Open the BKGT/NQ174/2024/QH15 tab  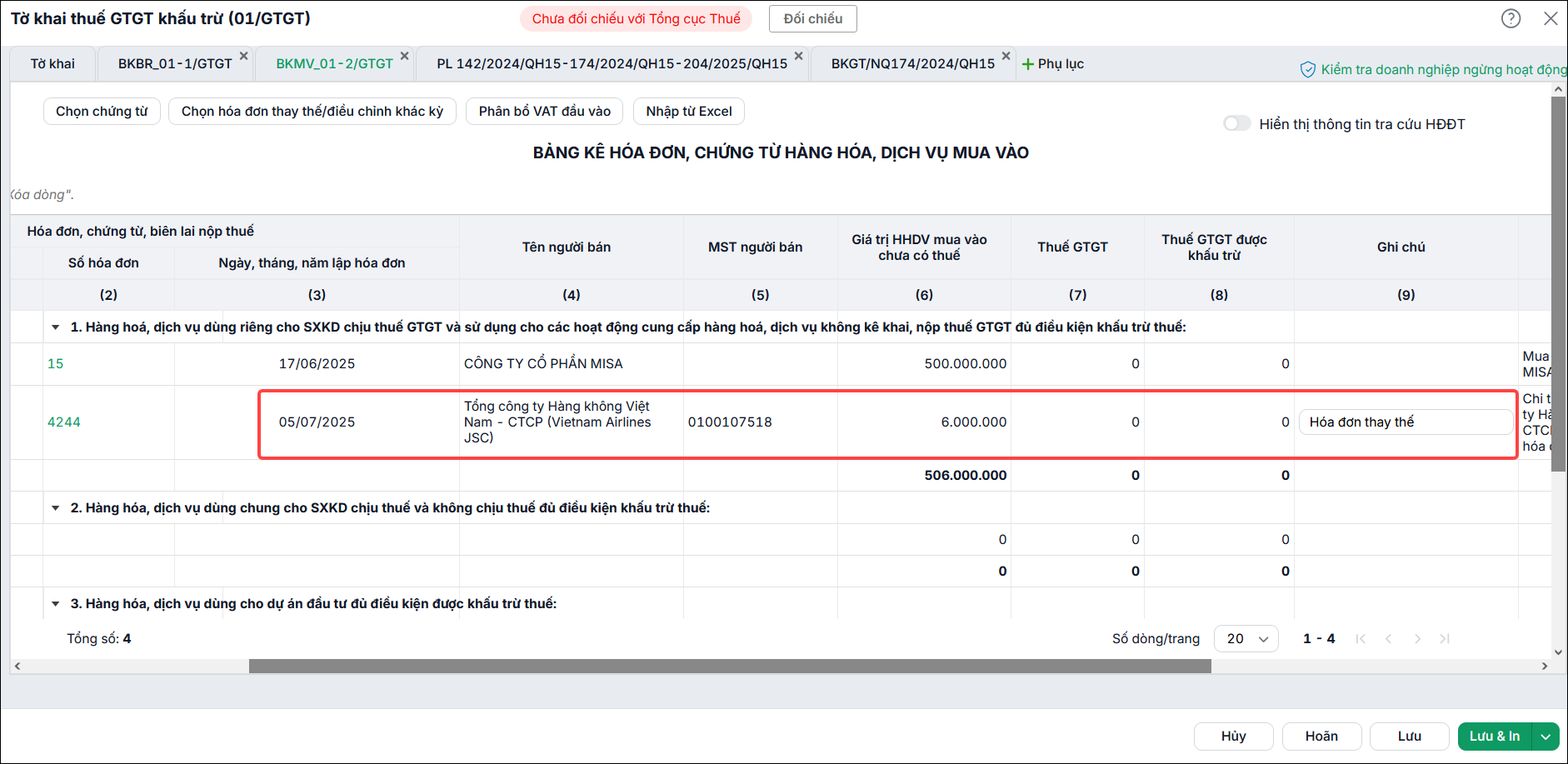point(913,64)
